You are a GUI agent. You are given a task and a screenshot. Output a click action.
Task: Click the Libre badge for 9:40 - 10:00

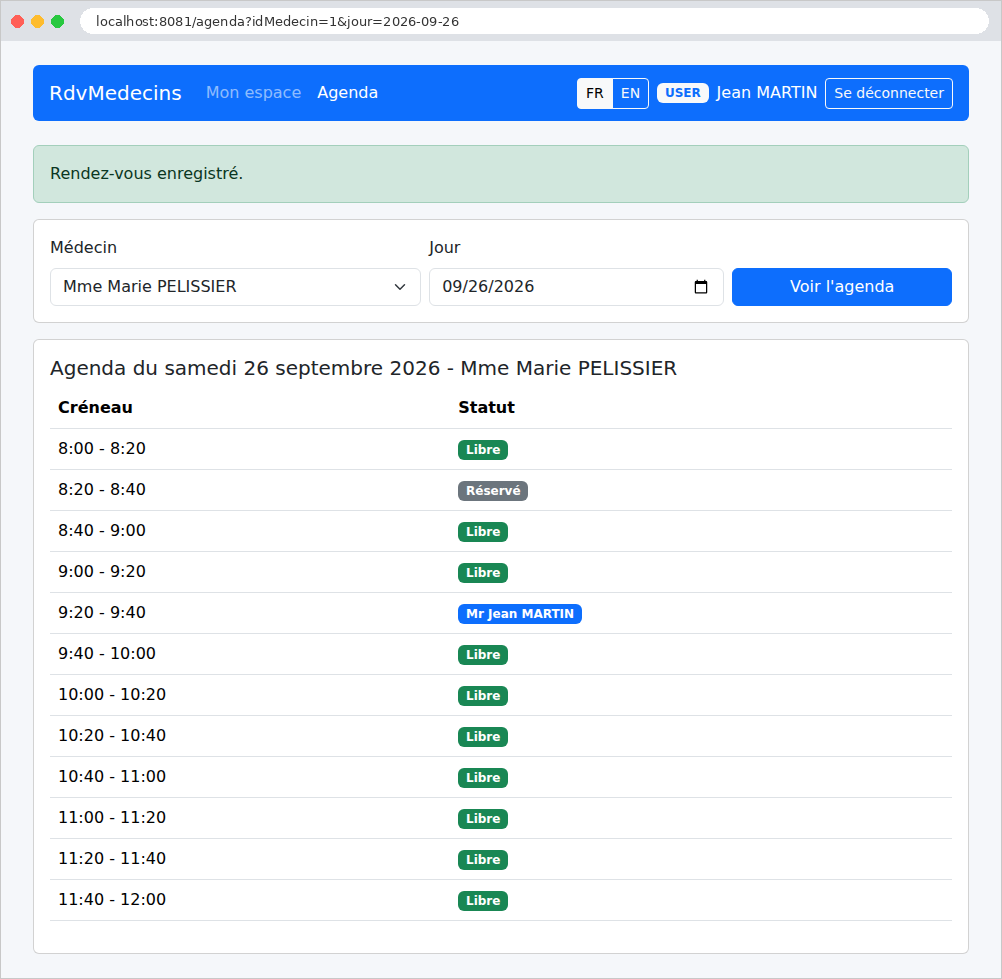pos(482,654)
